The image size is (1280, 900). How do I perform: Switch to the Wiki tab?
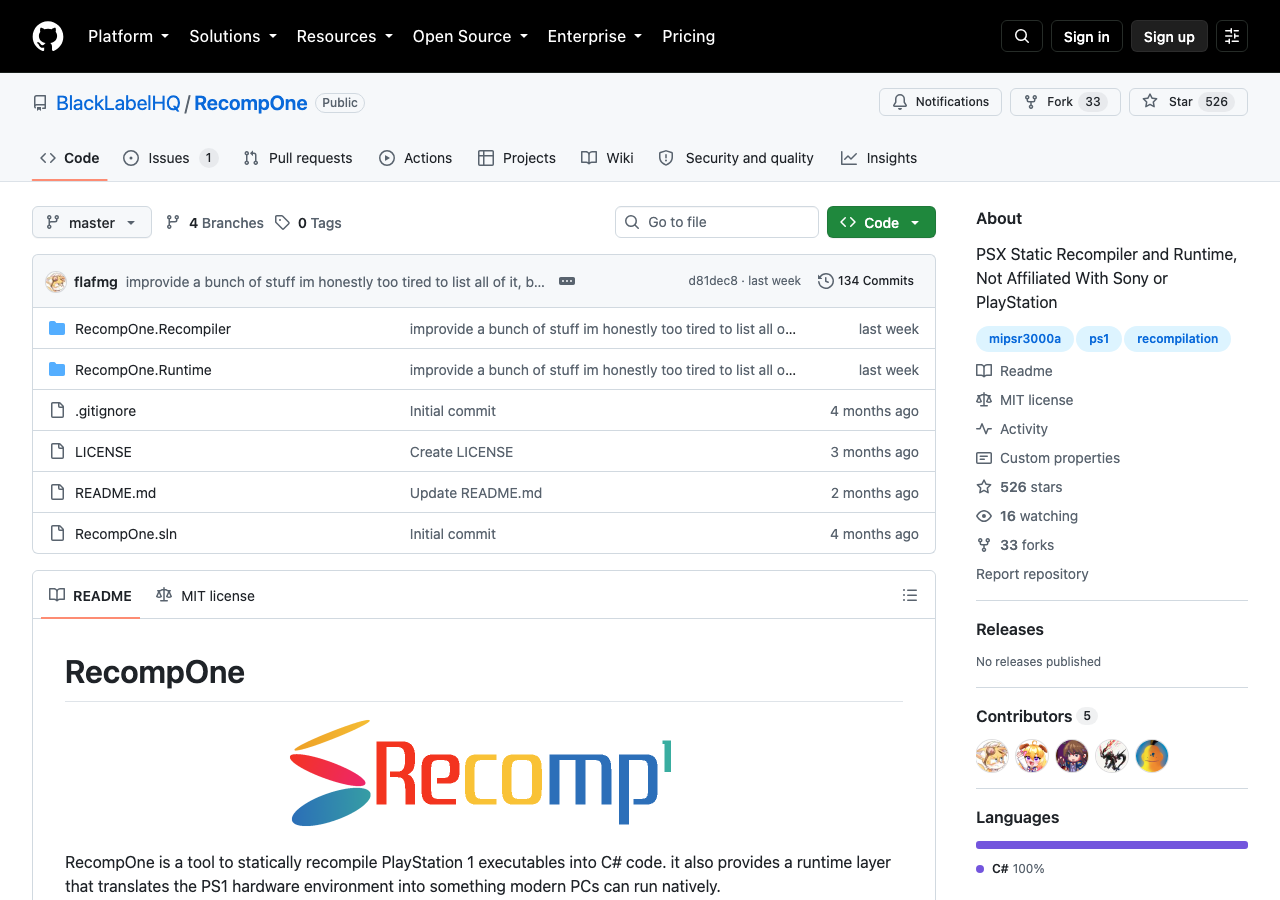click(607, 158)
